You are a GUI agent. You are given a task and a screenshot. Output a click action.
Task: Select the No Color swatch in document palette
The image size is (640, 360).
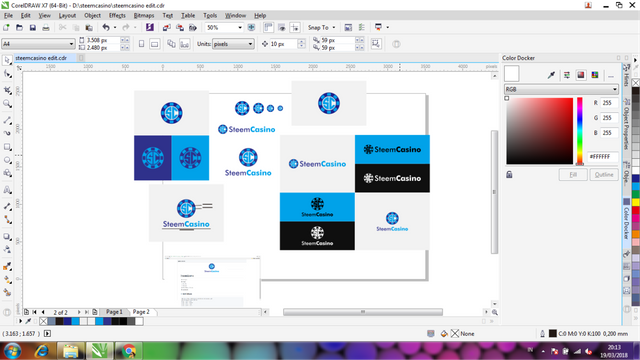tap(43, 321)
